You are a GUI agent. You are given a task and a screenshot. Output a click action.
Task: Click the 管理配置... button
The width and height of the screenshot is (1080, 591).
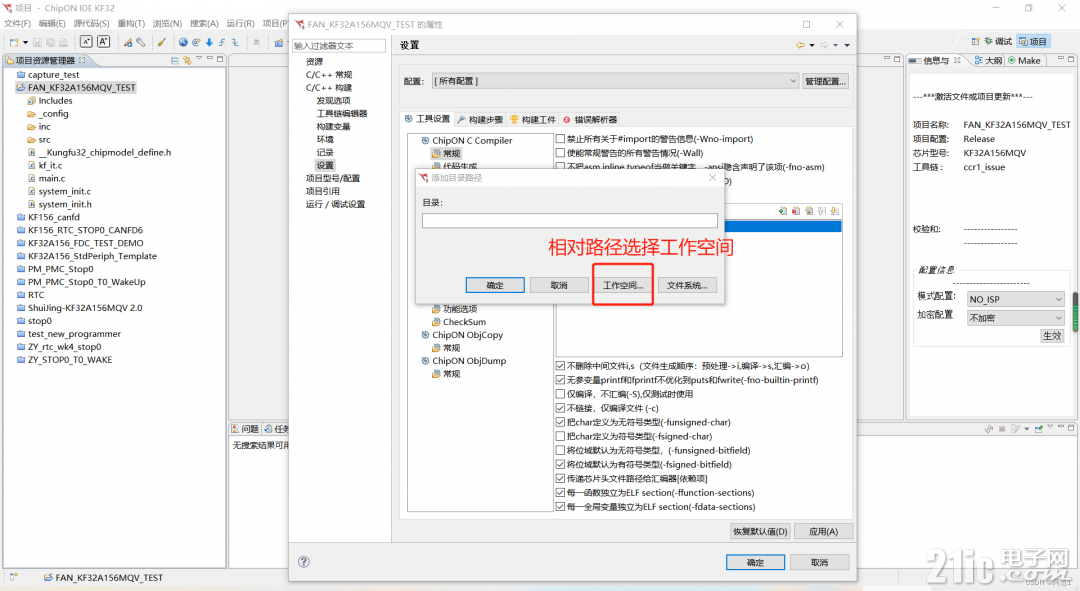825,81
